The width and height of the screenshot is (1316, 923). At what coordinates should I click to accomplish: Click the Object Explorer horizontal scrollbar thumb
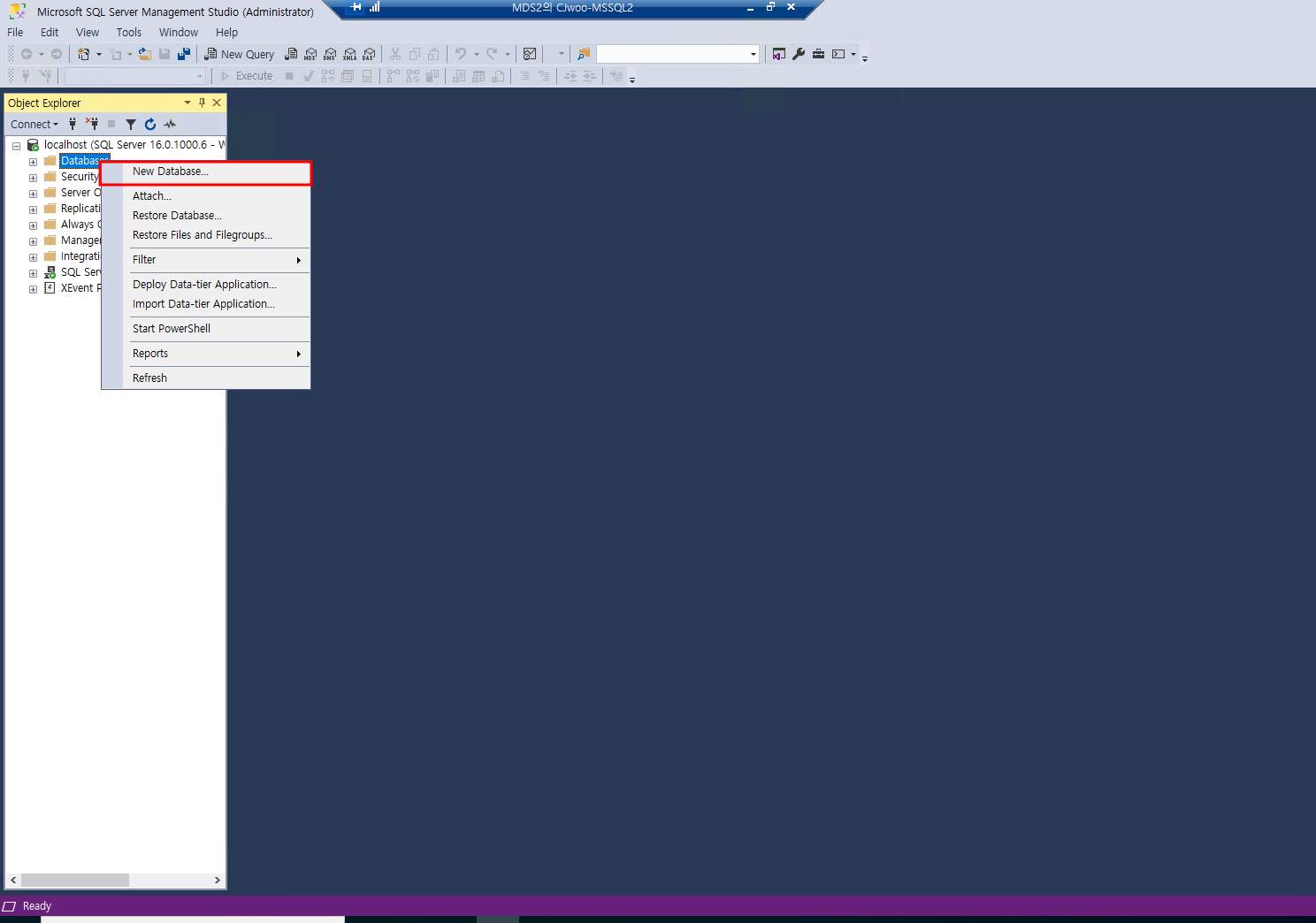coord(75,880)
